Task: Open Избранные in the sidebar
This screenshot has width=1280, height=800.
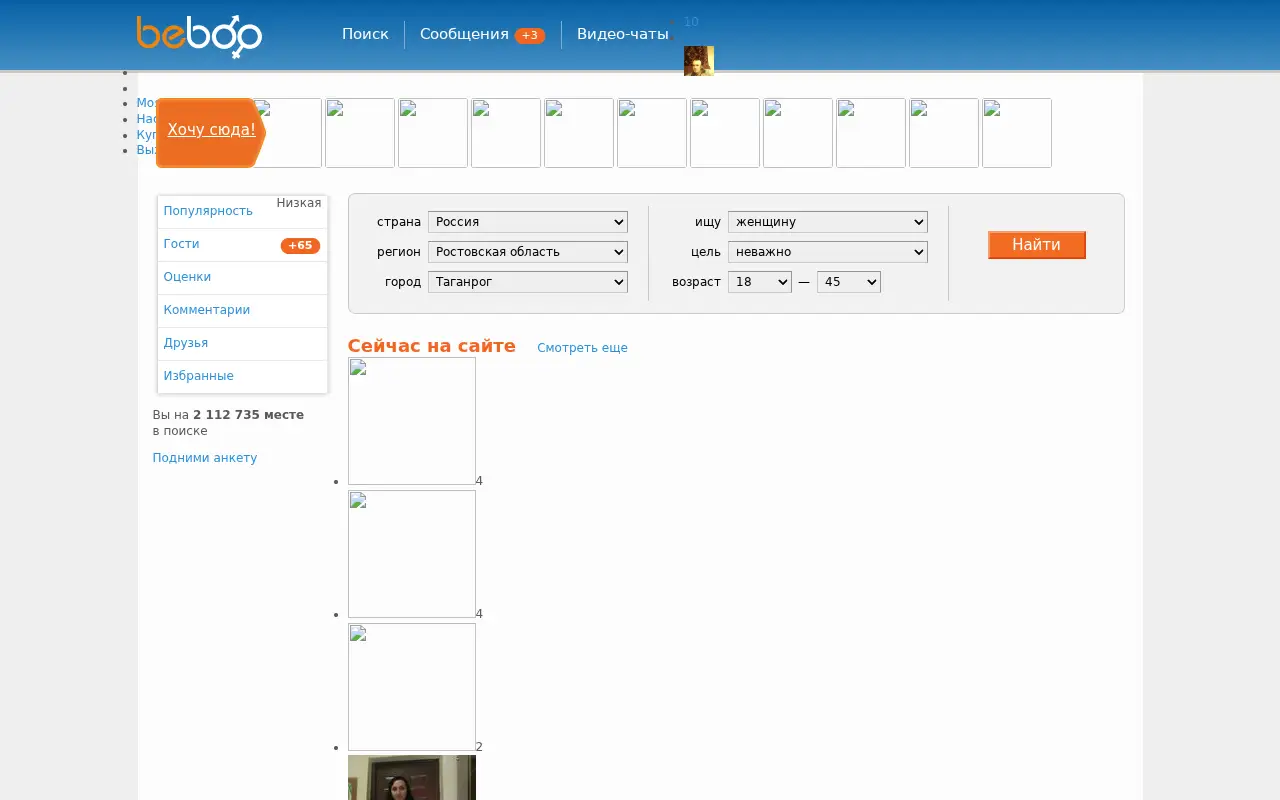Action: click(199, 376)
